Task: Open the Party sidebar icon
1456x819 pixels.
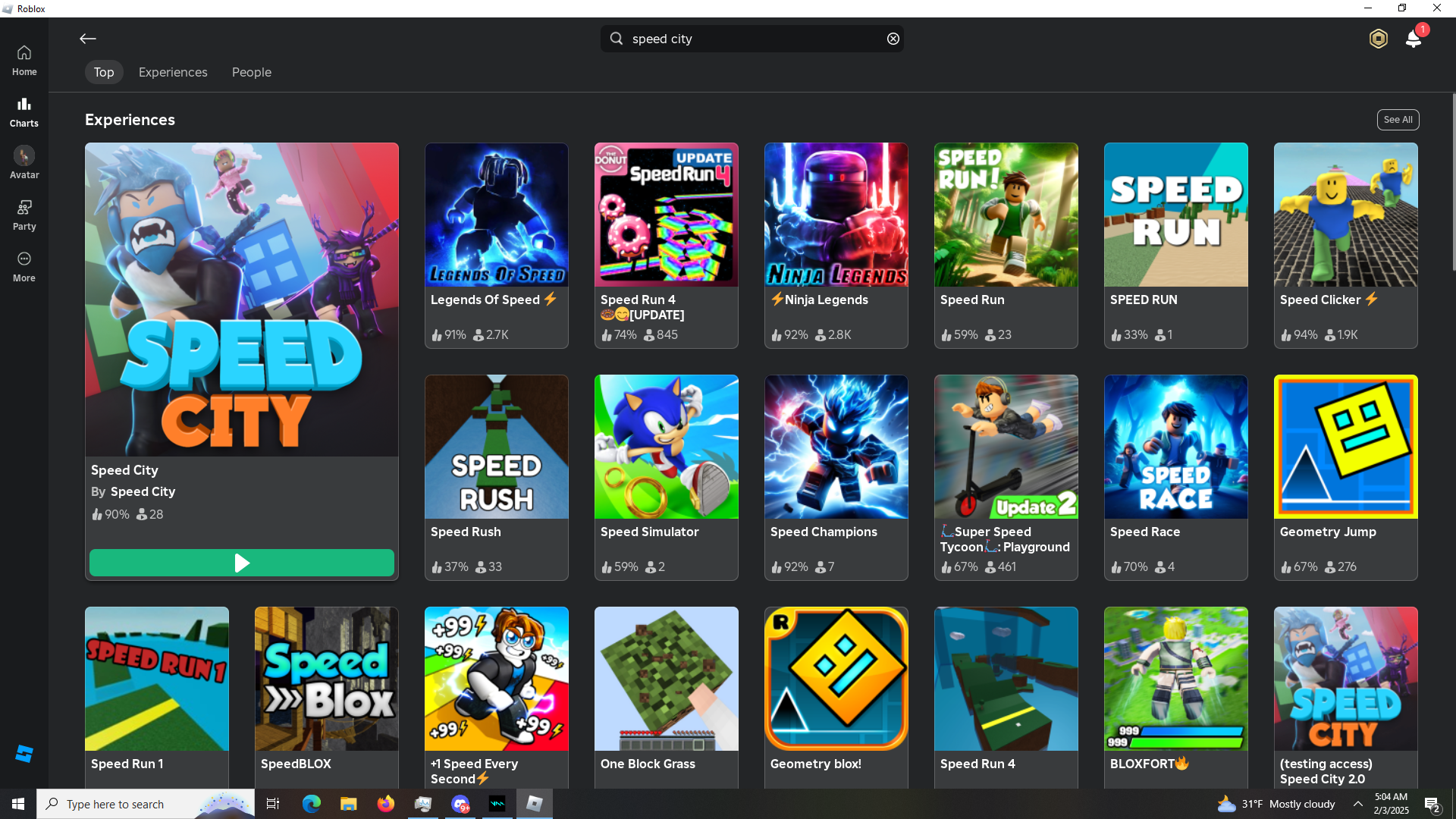Action: (24, 215)
